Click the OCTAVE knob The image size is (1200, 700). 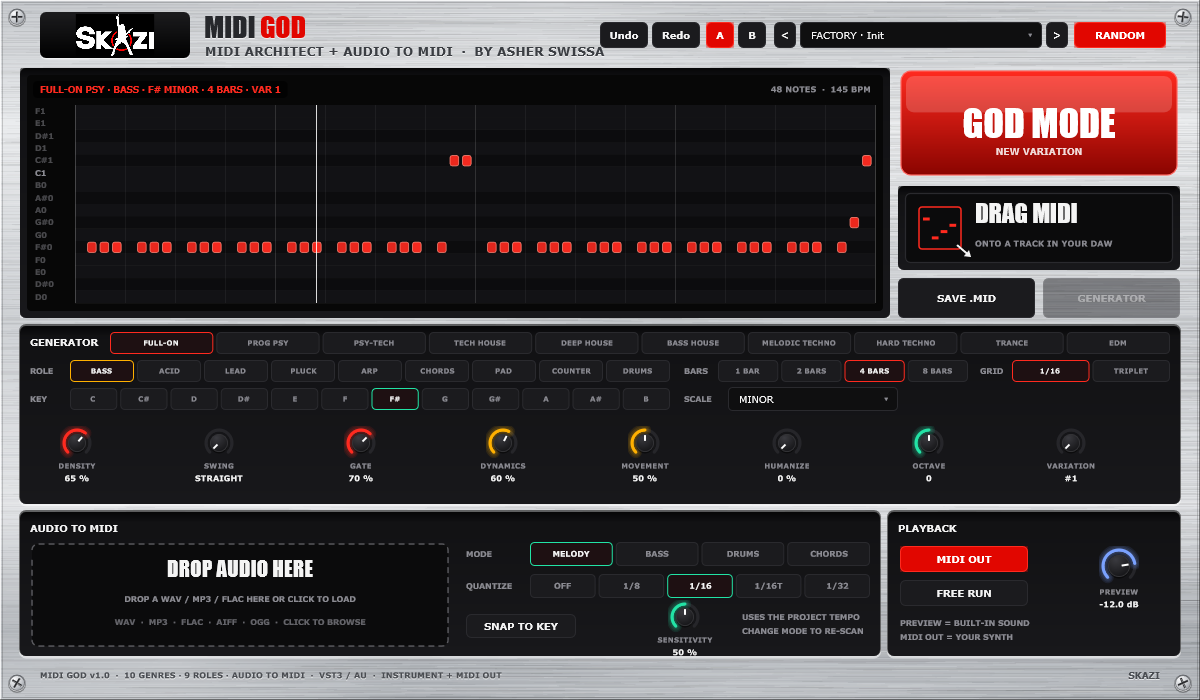pos(929,442)
